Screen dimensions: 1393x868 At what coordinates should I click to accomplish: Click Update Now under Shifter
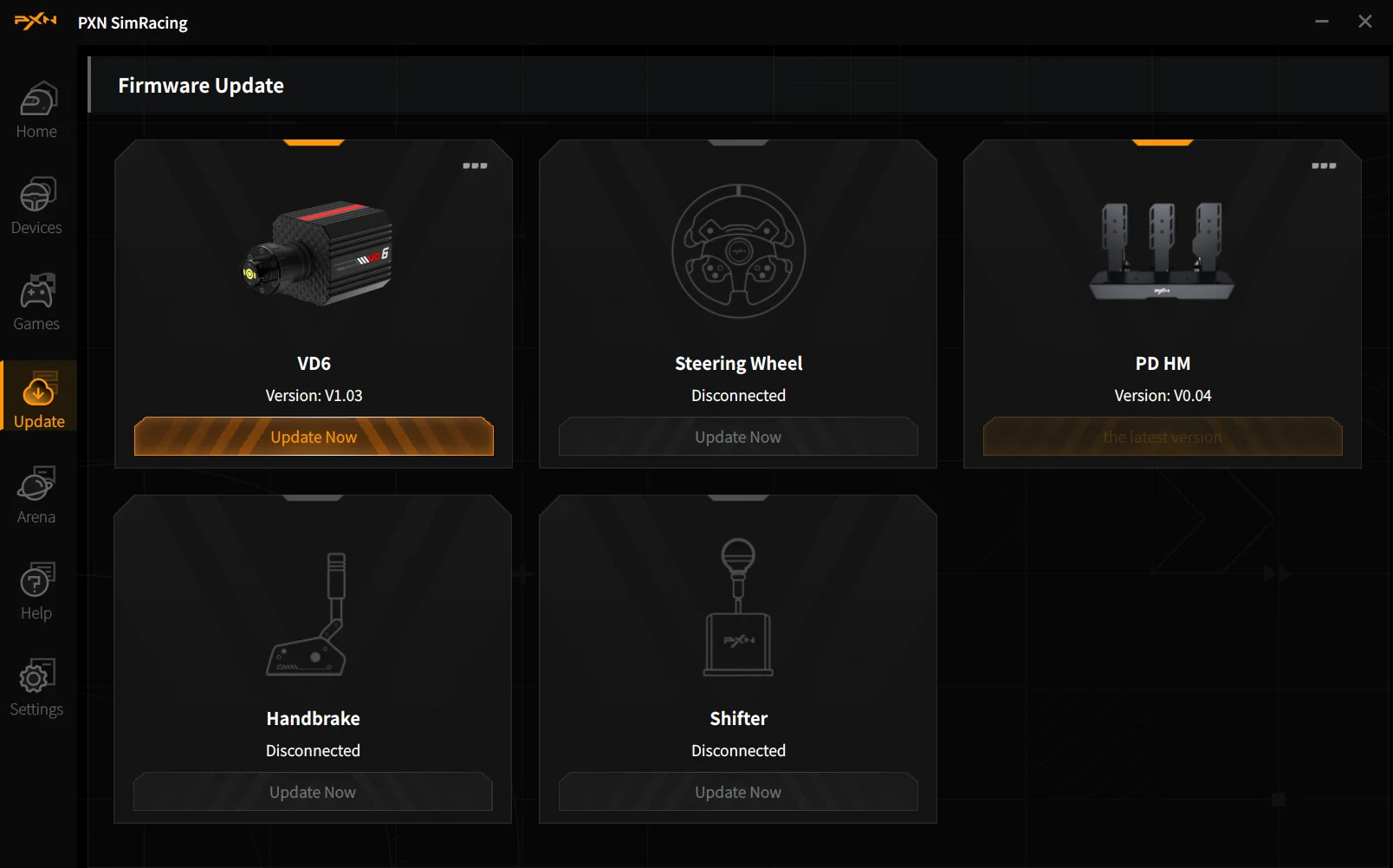click(x=738, y=792)
